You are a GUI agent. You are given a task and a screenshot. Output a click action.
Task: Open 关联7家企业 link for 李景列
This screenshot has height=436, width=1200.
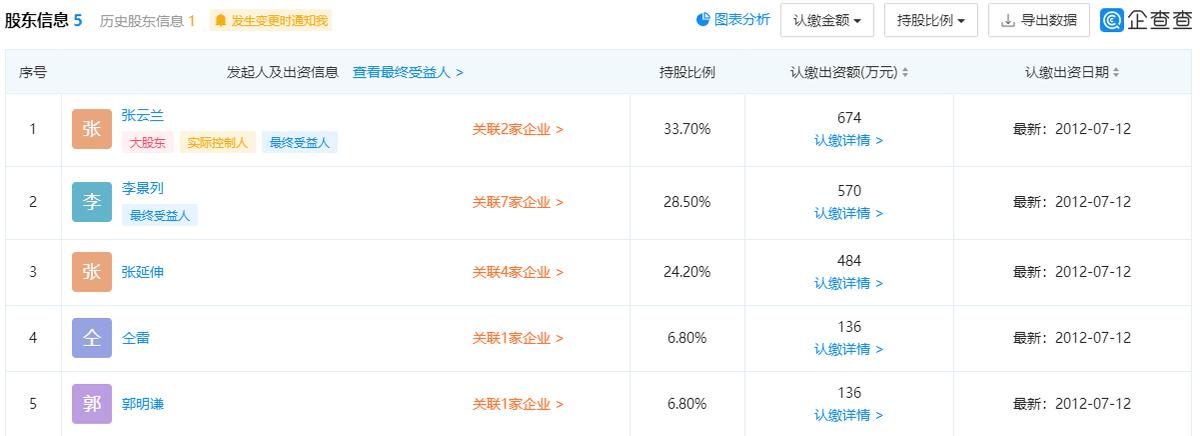click(x=518, y=202)
